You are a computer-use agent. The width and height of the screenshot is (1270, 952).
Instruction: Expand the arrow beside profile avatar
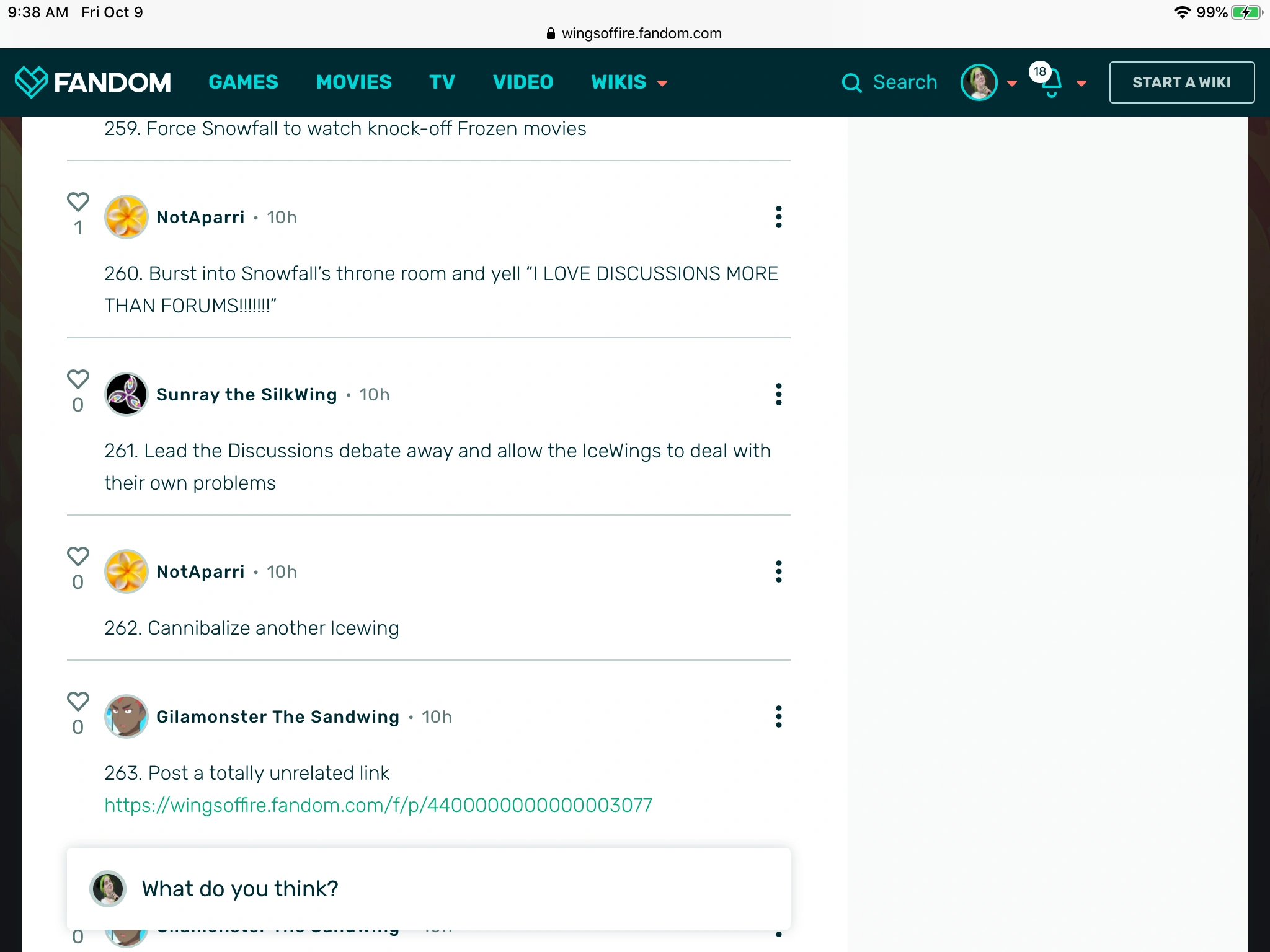point(1012,84)
